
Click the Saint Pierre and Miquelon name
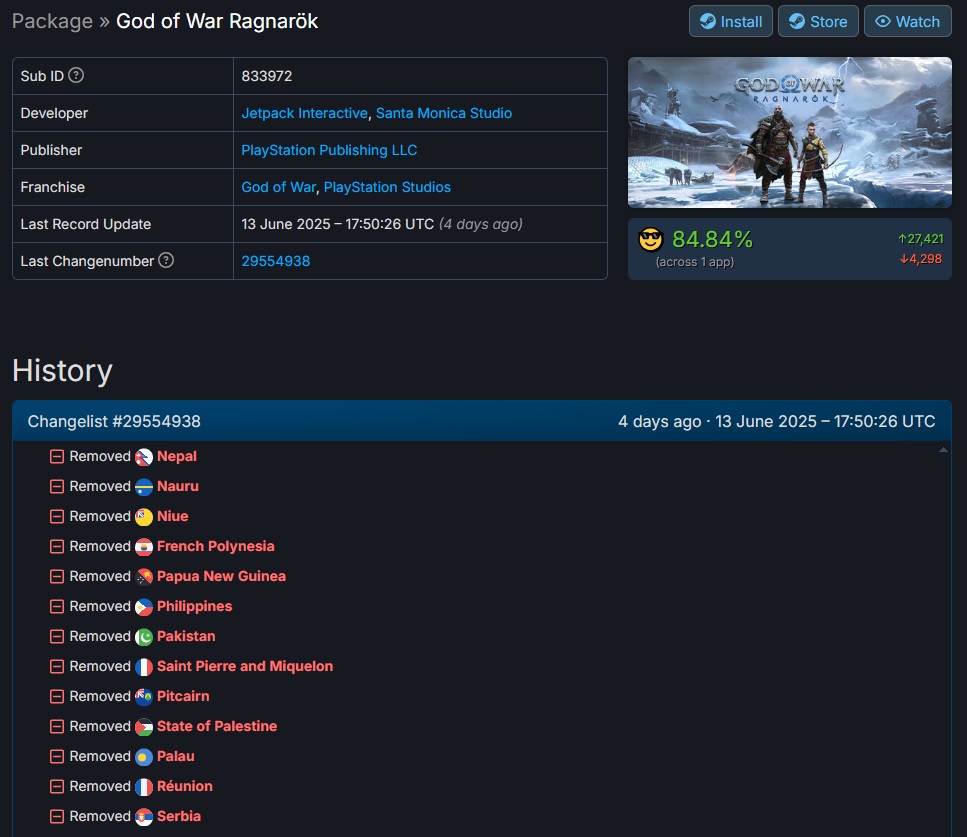[x=245, y=666]
